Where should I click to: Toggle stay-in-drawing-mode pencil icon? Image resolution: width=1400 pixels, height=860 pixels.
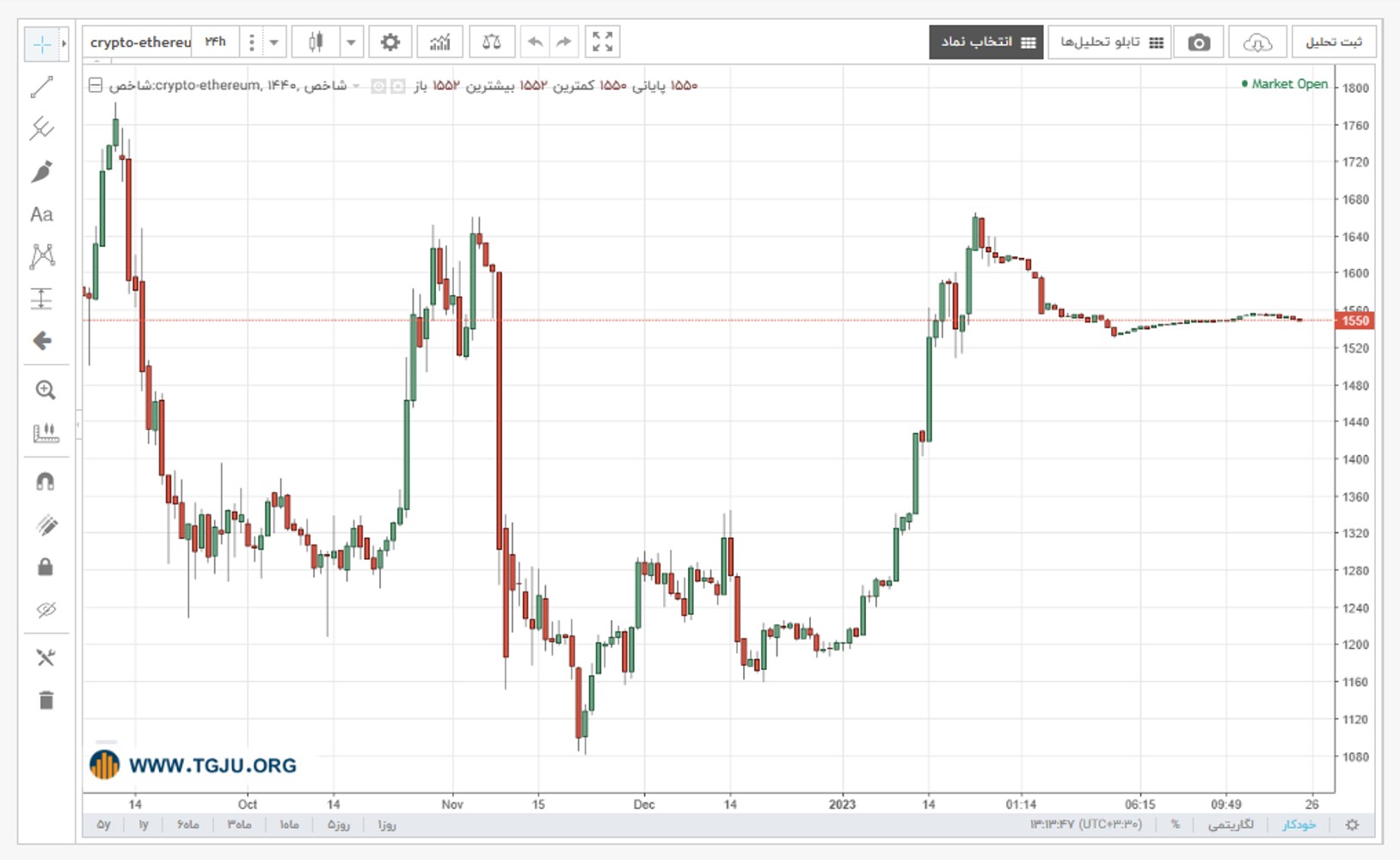pos(45,525)
